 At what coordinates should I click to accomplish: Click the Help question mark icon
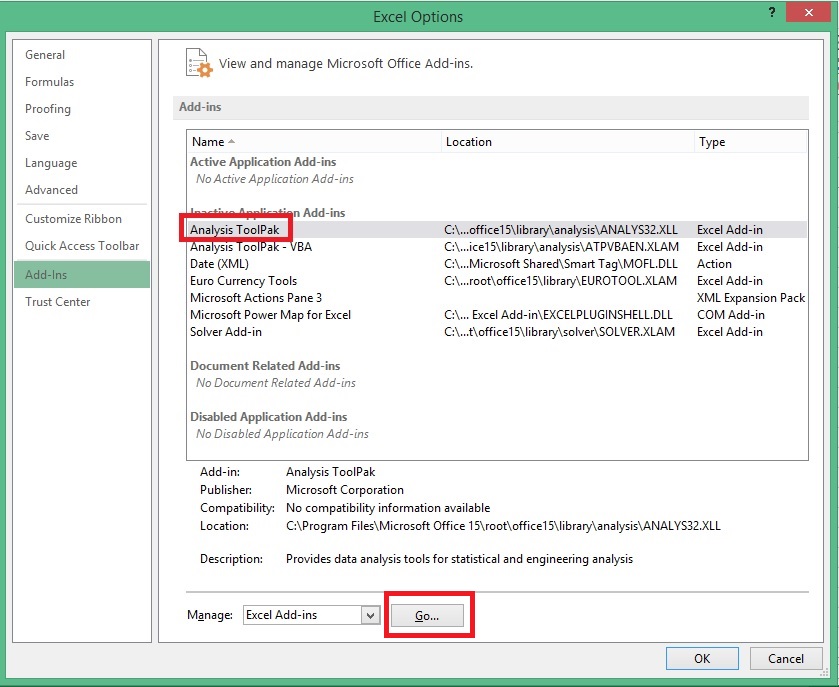(x=771, y=12)
